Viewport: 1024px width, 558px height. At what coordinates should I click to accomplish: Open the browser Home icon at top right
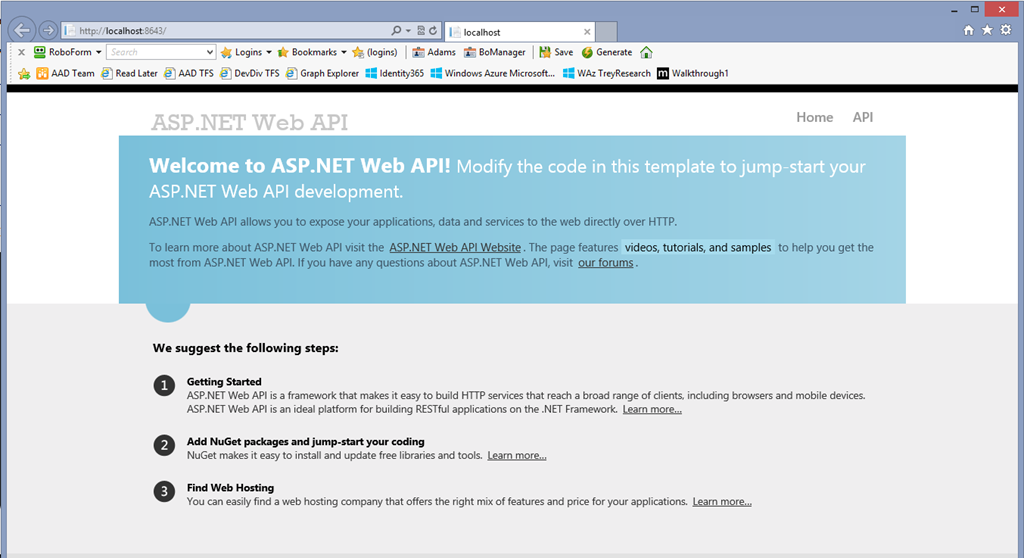pos(968,30)
